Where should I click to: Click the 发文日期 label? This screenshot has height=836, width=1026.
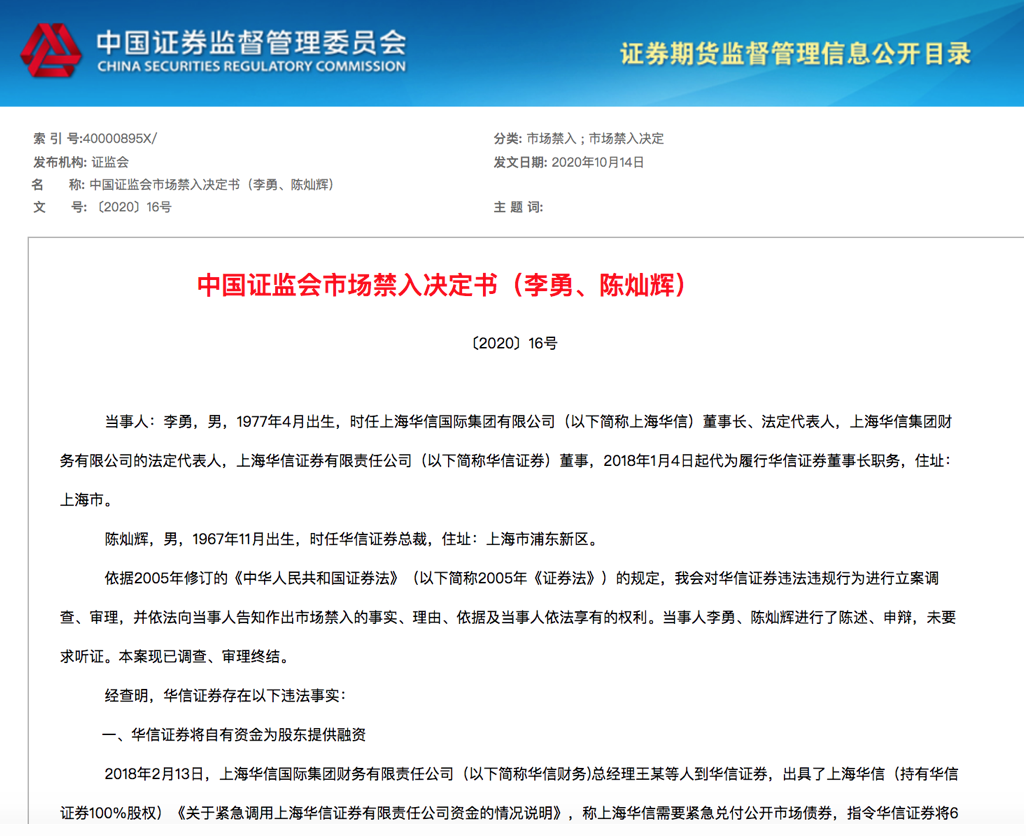pos(520,162)
